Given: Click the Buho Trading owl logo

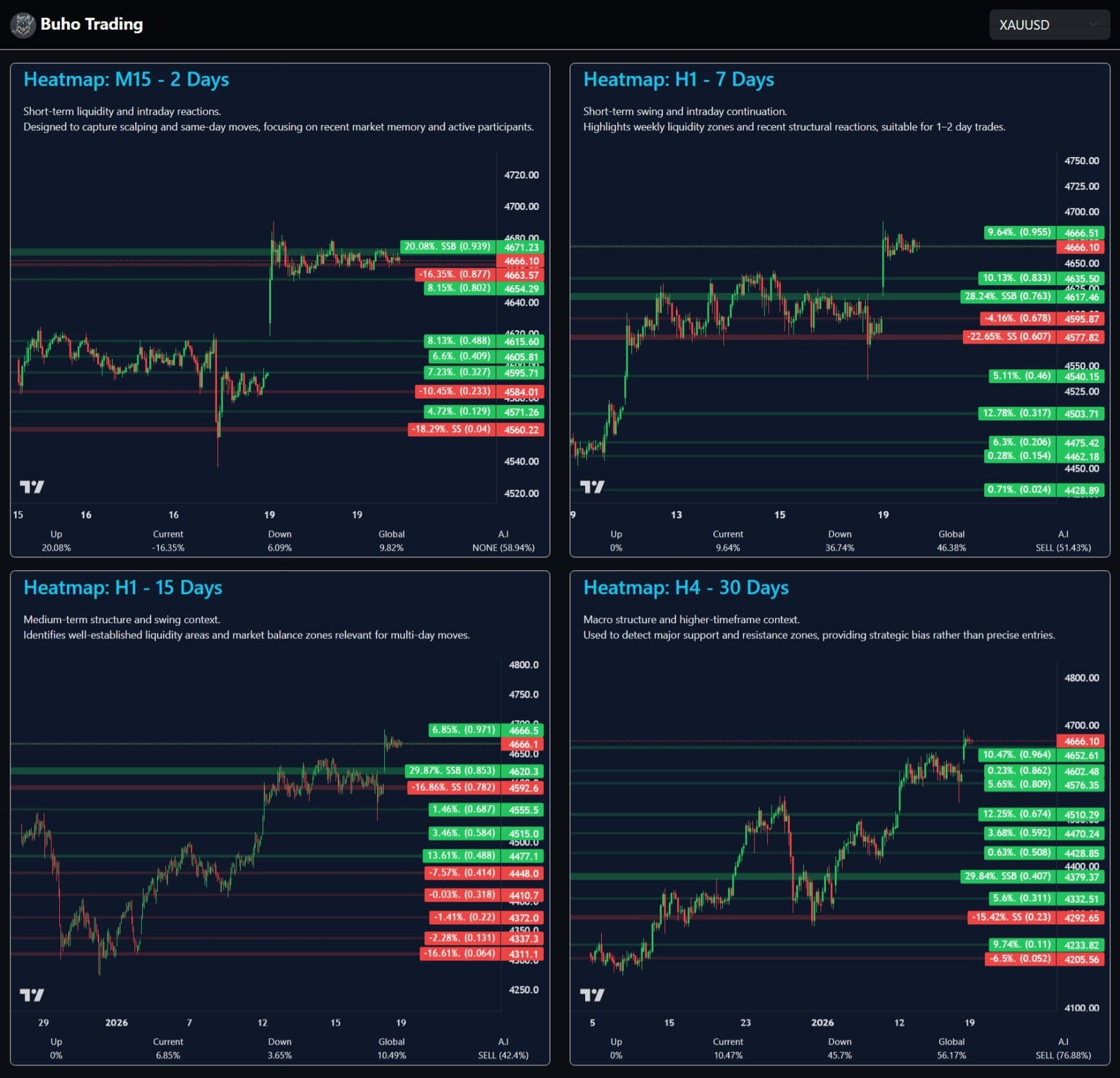Looking at the screenshot, I should (23, 25).
